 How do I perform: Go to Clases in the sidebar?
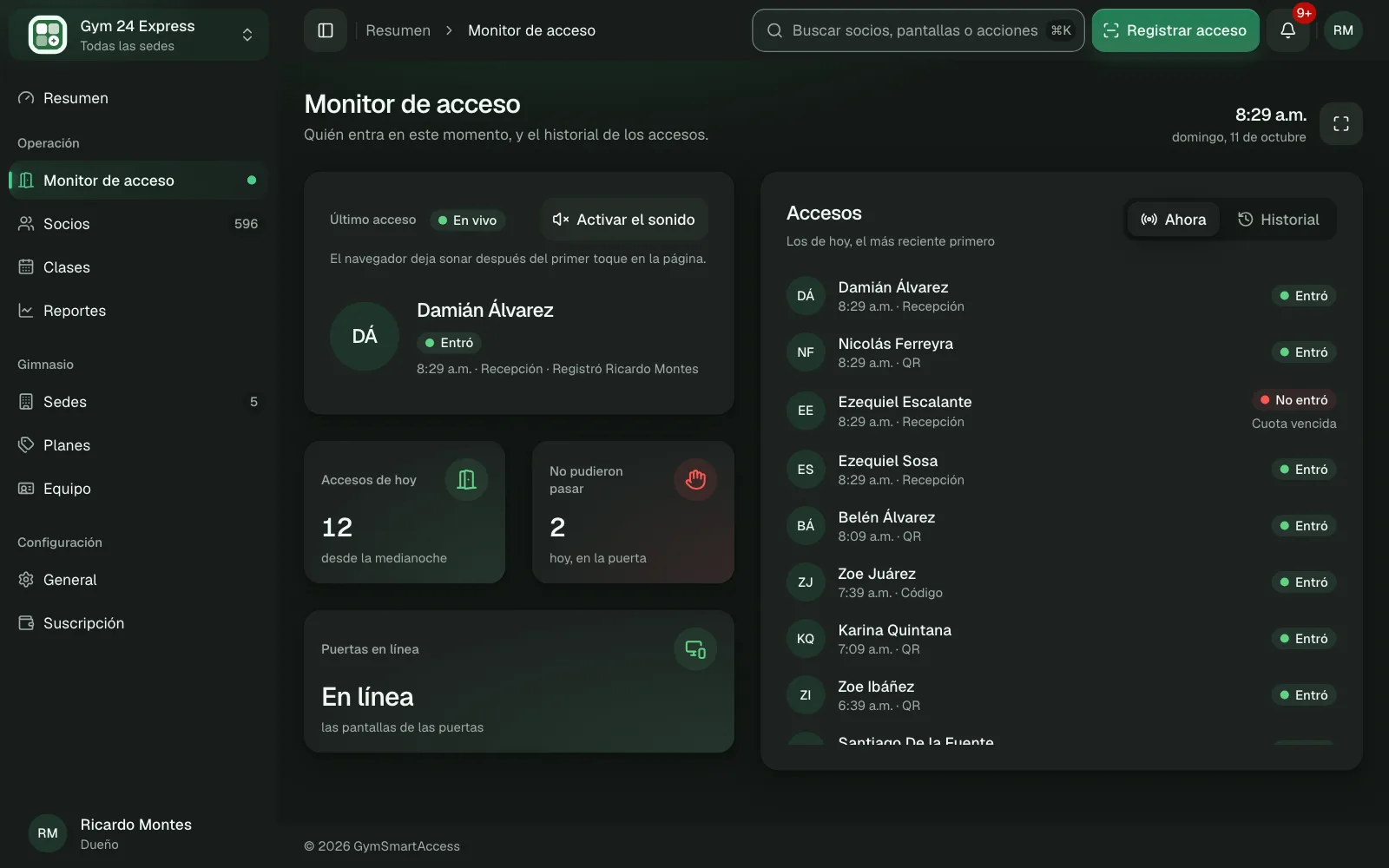[x=139, y=267]
